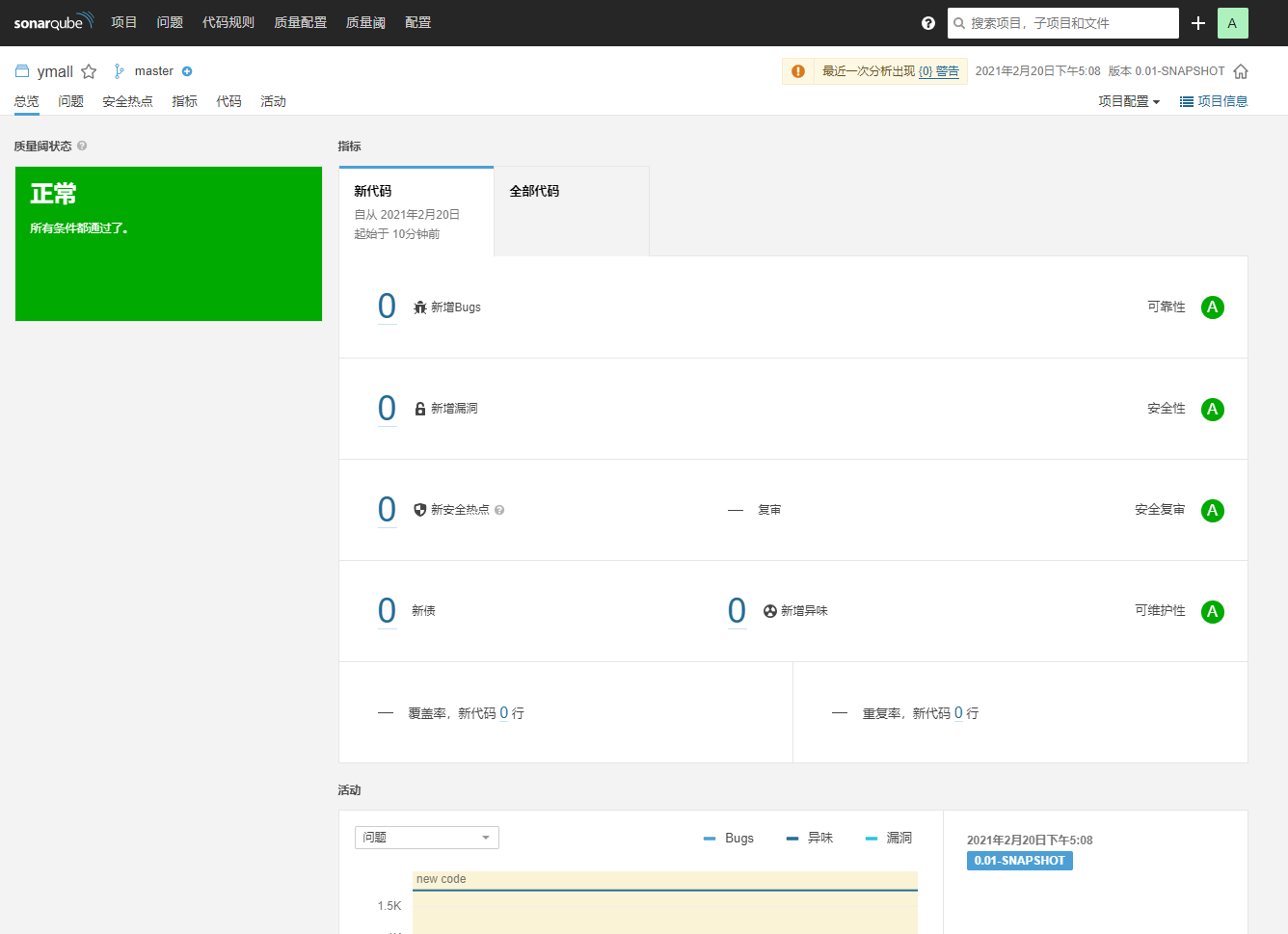Click the green reliability rating A badge

[x=1212, y=307]
